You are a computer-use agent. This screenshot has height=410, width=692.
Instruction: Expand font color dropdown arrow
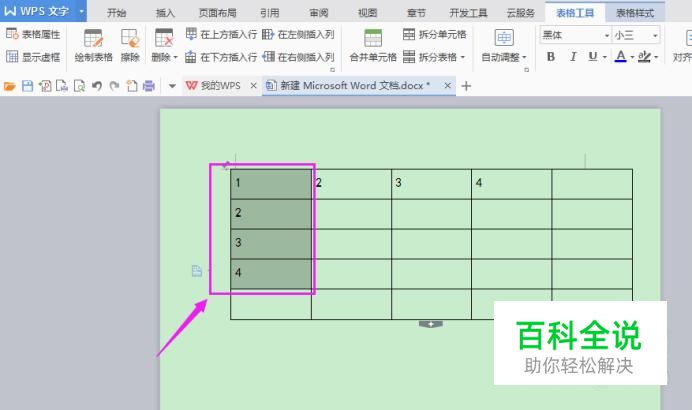632,57
